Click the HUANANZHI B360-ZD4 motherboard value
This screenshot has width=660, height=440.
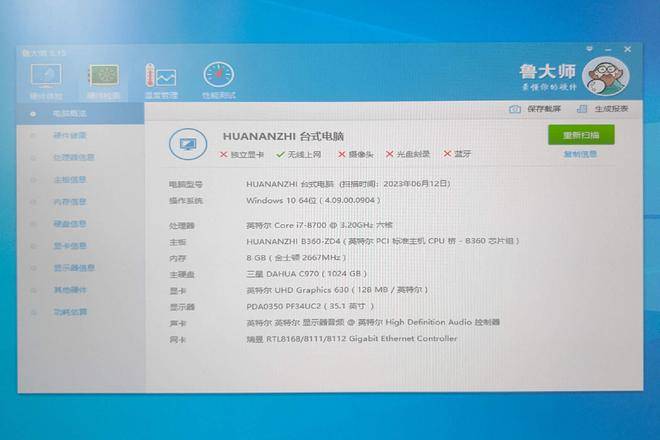coord(383,241)
